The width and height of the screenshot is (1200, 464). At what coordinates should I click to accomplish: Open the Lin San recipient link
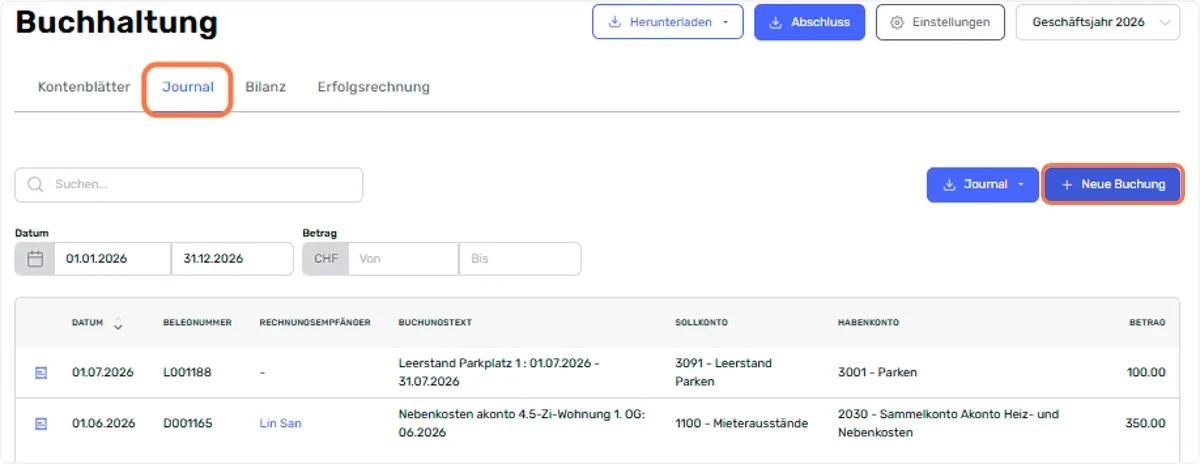coord(280,424)
